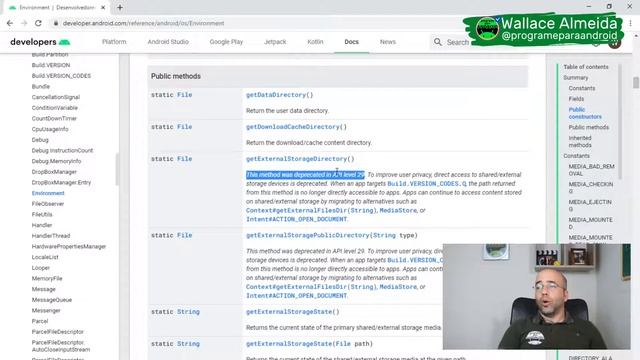Screen dimensions: 640x360
Task: Select Environment in sidebar
Action: pos(48,193)
